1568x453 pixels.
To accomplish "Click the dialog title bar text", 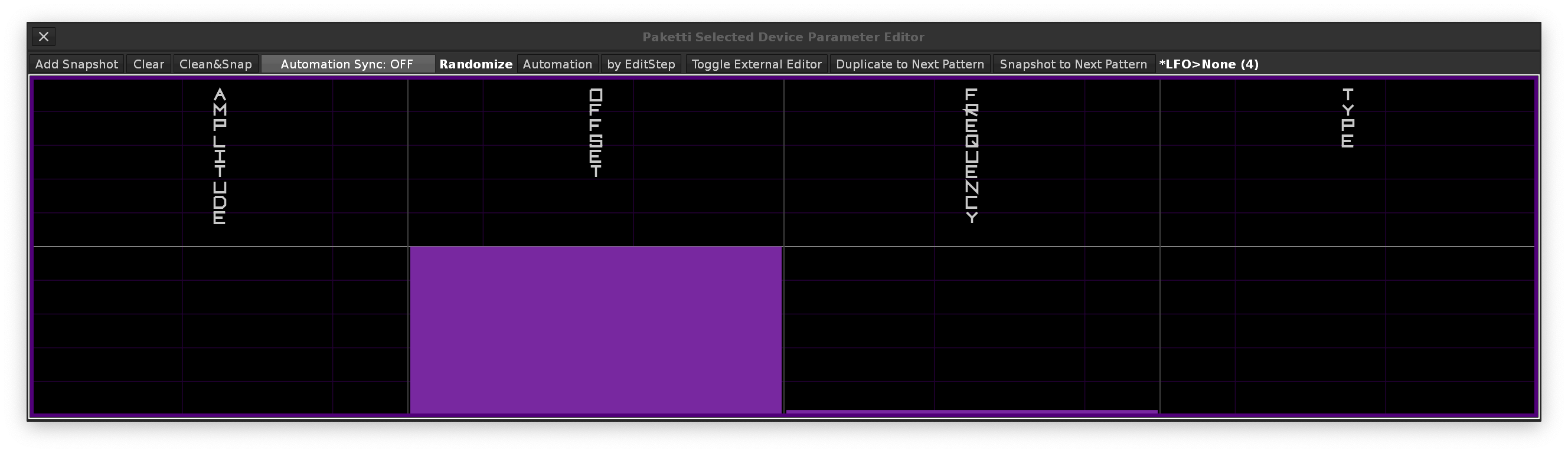I will pos(783,37).
